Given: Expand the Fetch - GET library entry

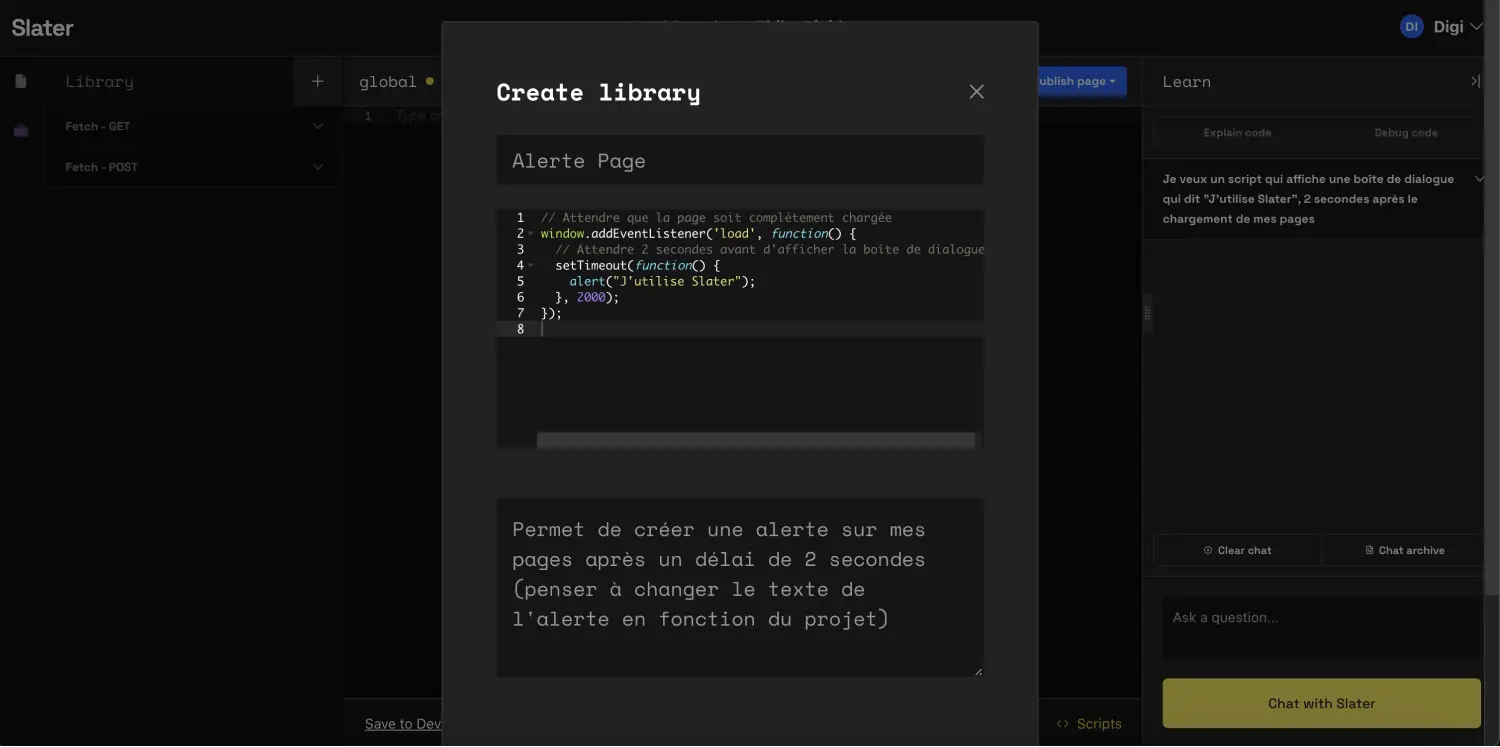Looking at the screenshot, I should click(x=318, y=125).
